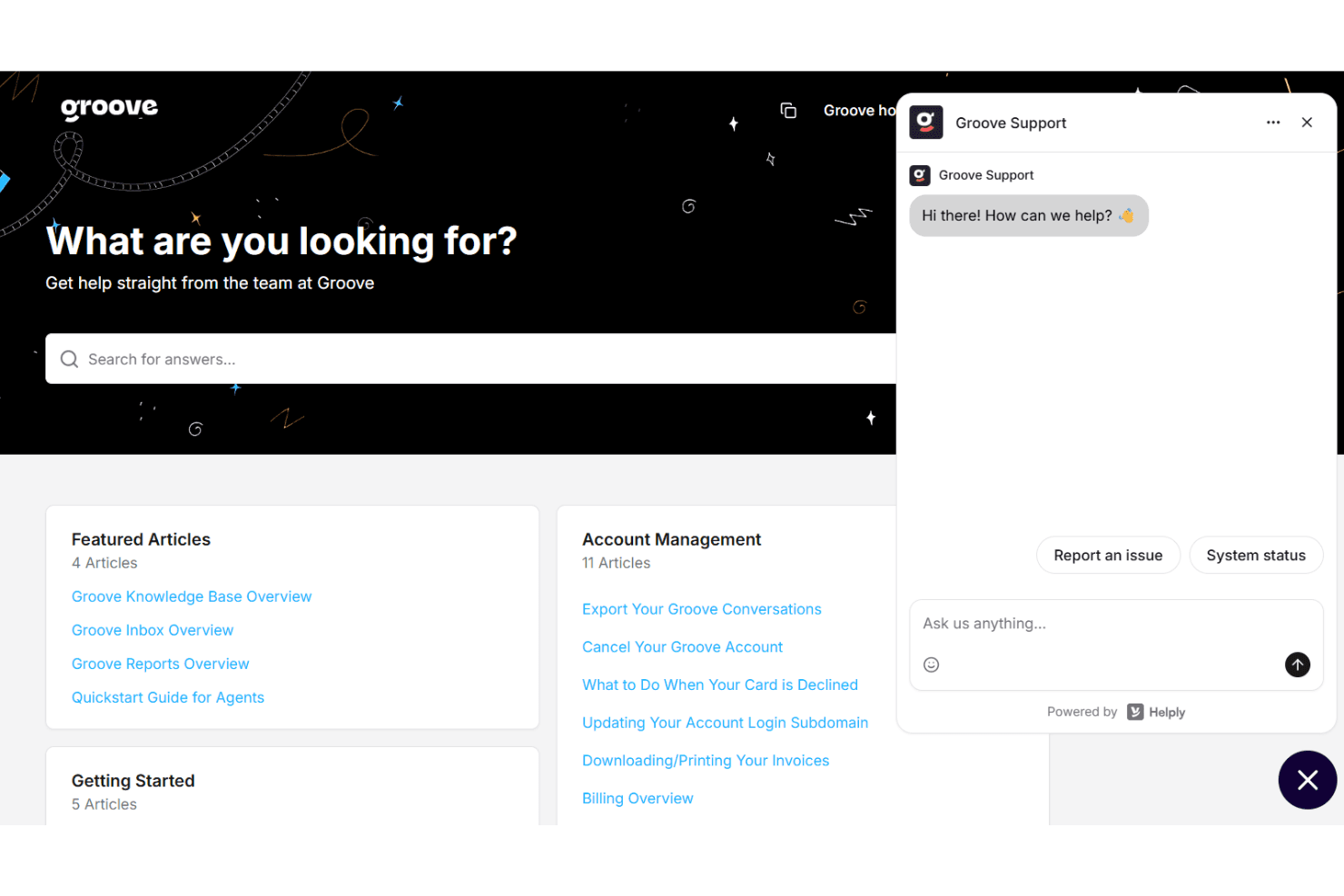Screen dimensions: 1344x896
Task: Click Featured Articles heading
Action: (141, 539)
